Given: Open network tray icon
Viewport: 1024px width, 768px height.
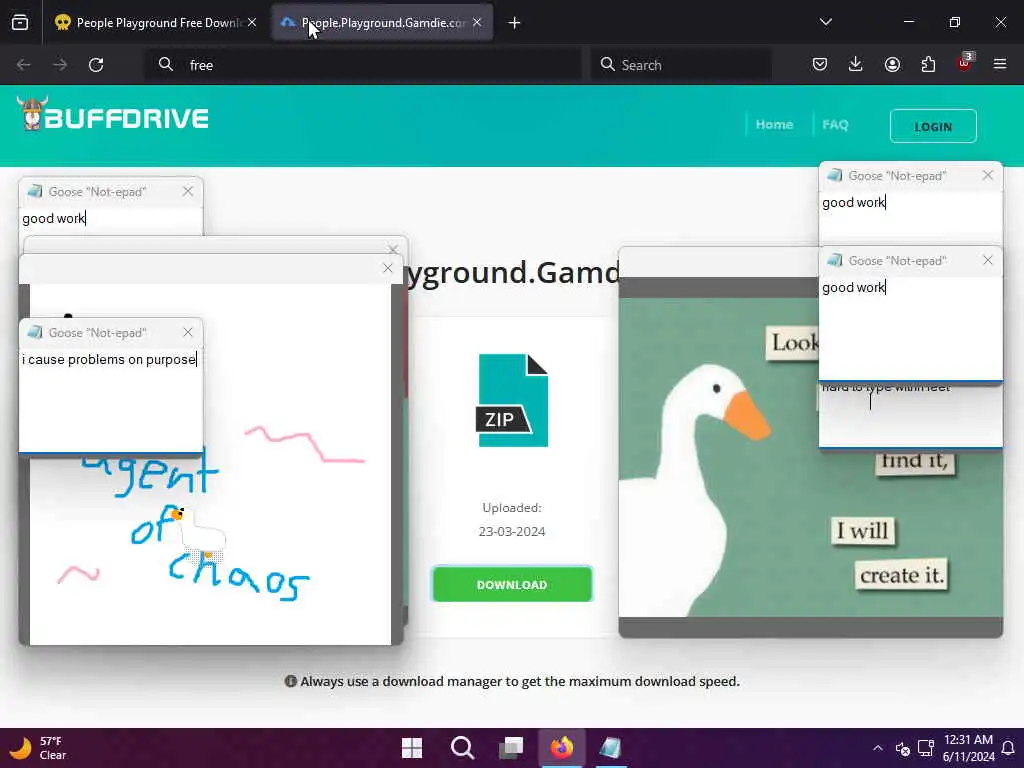Looking at the screenshot, I should pos(925,748).
